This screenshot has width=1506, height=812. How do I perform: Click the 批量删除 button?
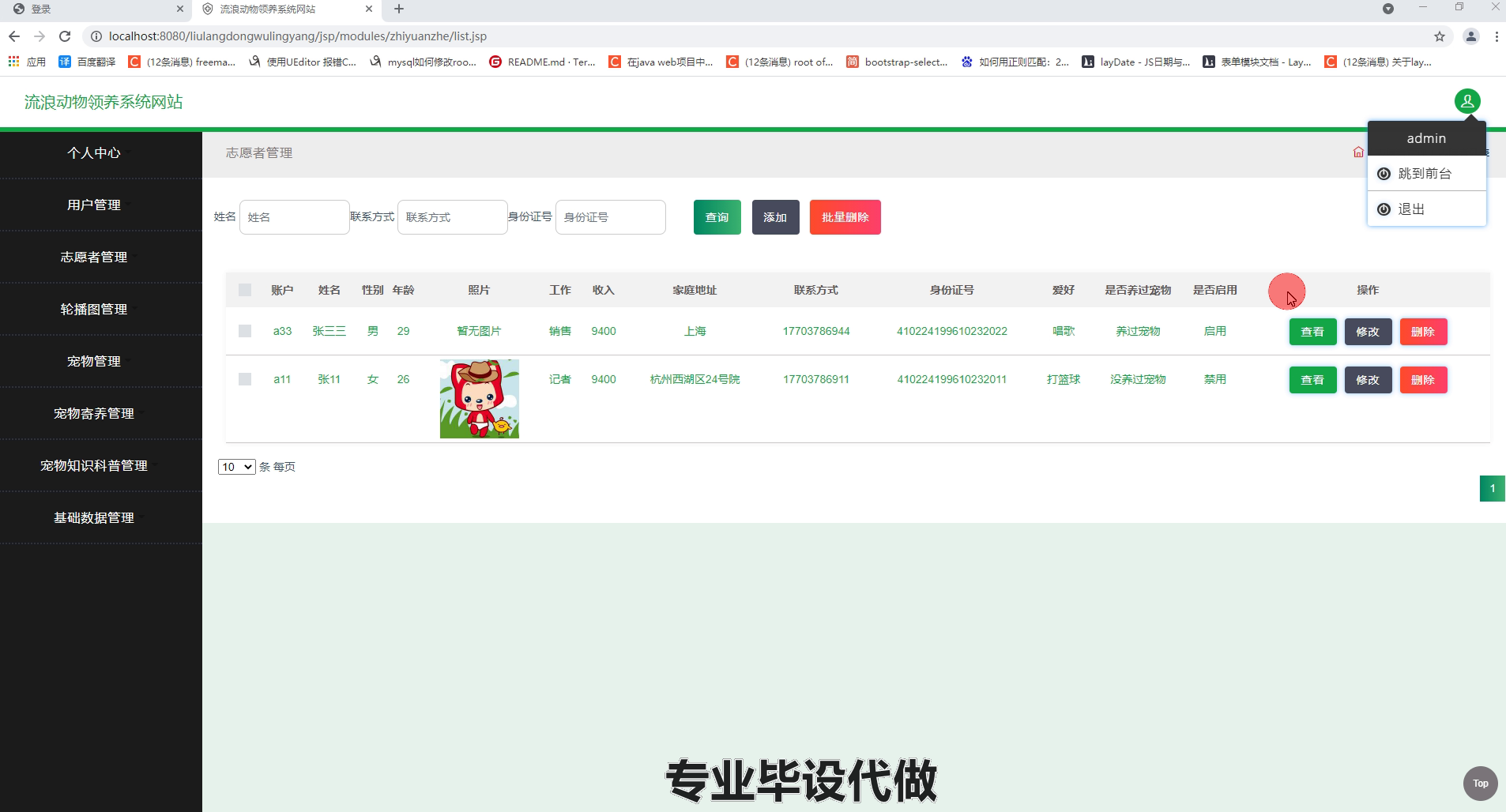click(x=845, y=217)
